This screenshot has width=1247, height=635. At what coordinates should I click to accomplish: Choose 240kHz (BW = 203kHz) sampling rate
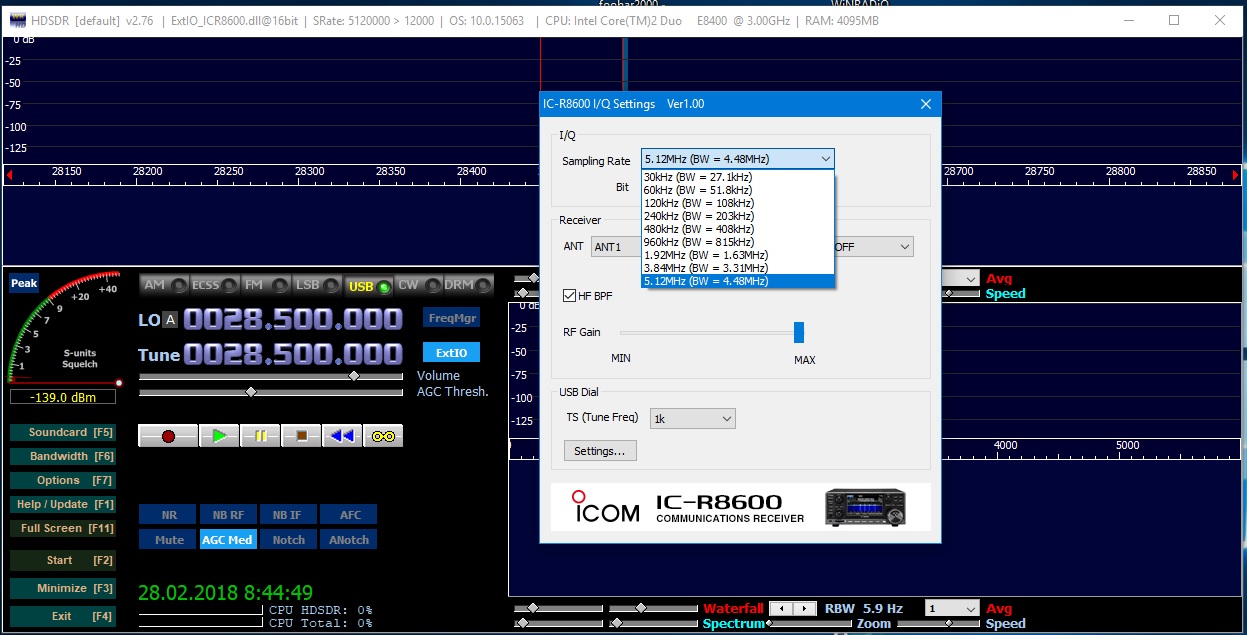[738, 216]
